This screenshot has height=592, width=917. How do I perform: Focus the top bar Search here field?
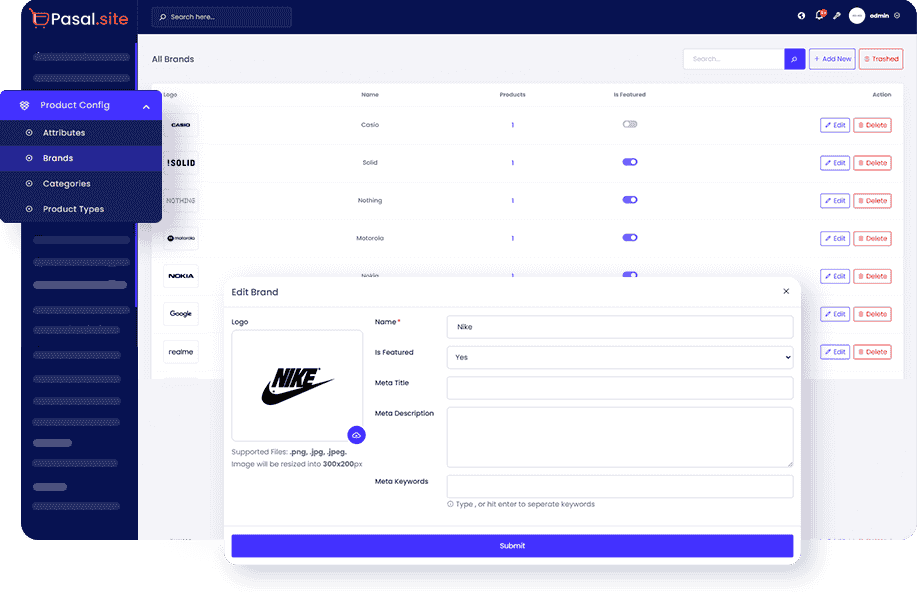click(222, 17)
